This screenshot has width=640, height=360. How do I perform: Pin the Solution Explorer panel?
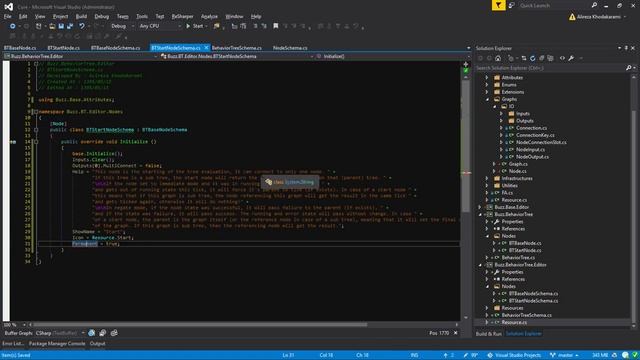pos(626,48)
